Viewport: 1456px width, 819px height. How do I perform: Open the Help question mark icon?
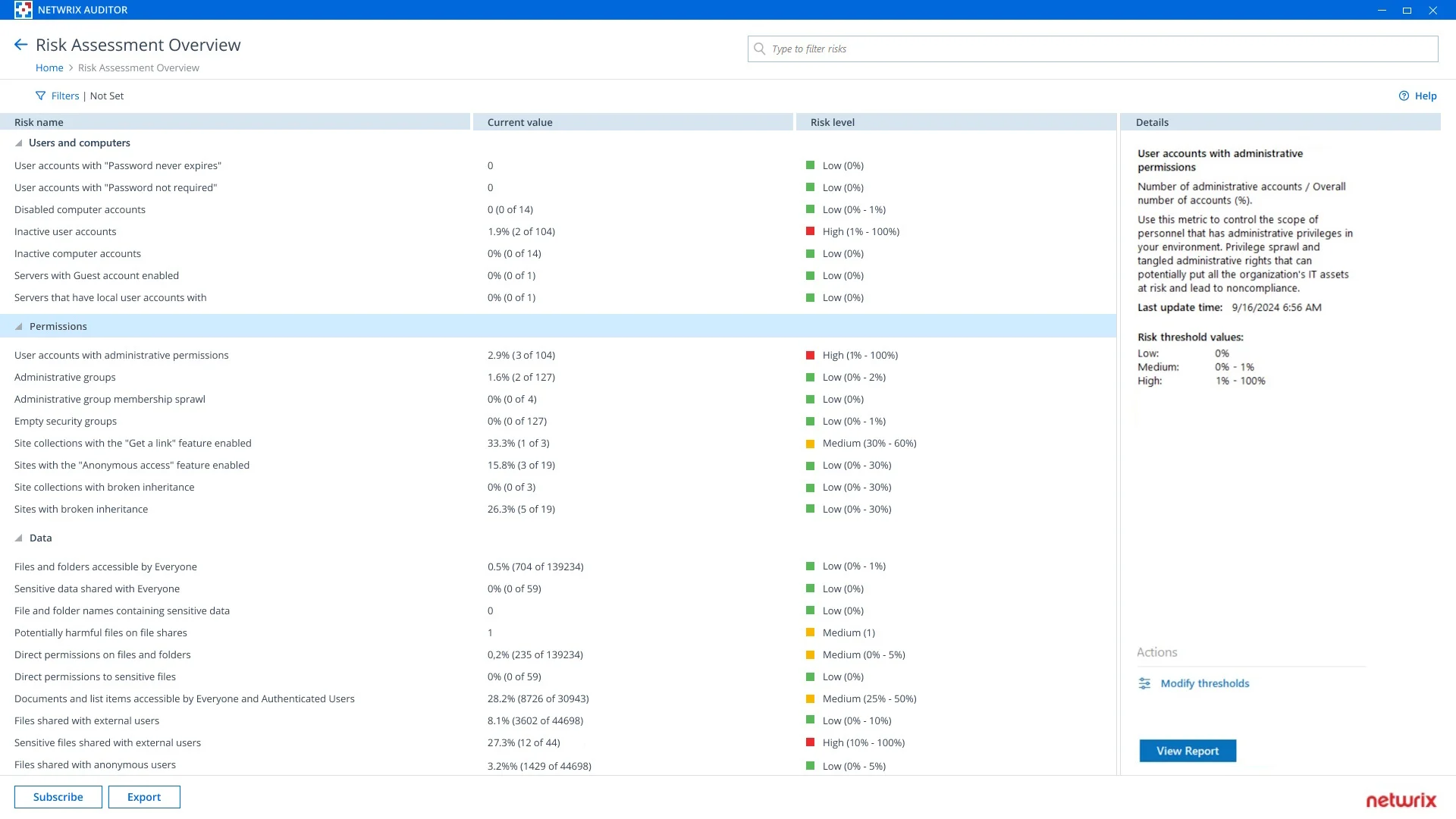click(1404, 96)
